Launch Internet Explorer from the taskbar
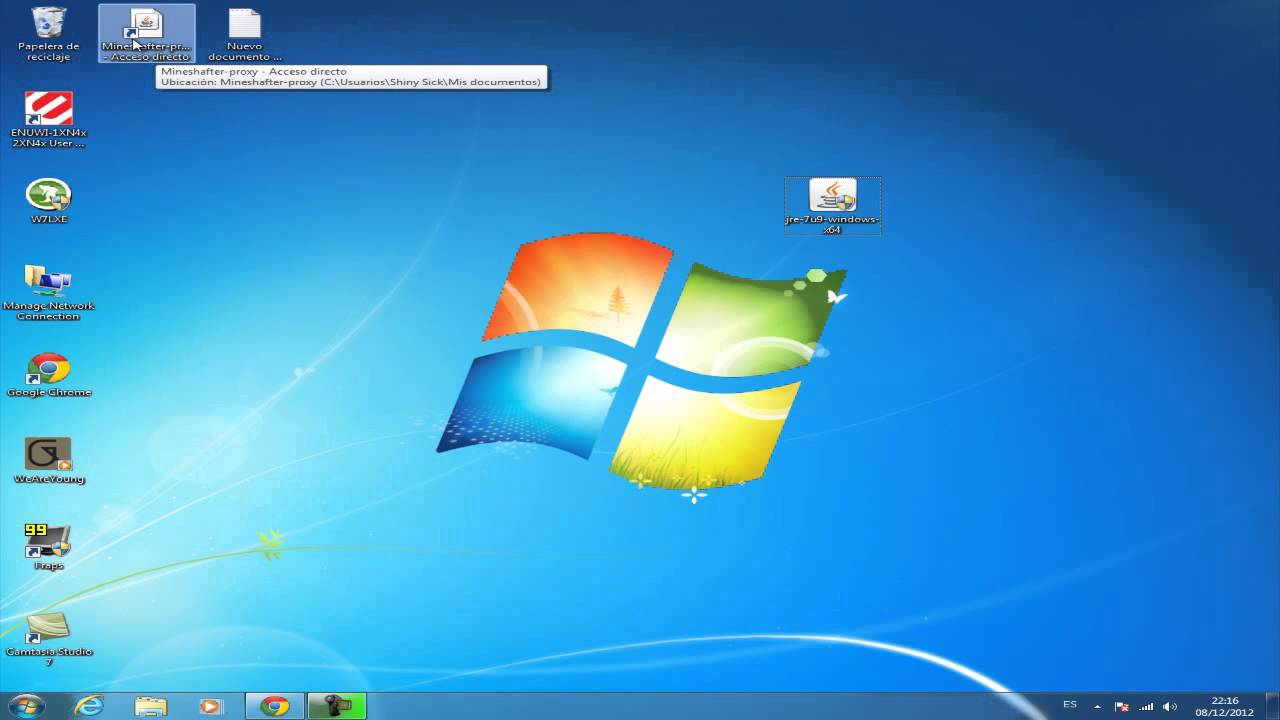1280x720 pixels. 89,706
